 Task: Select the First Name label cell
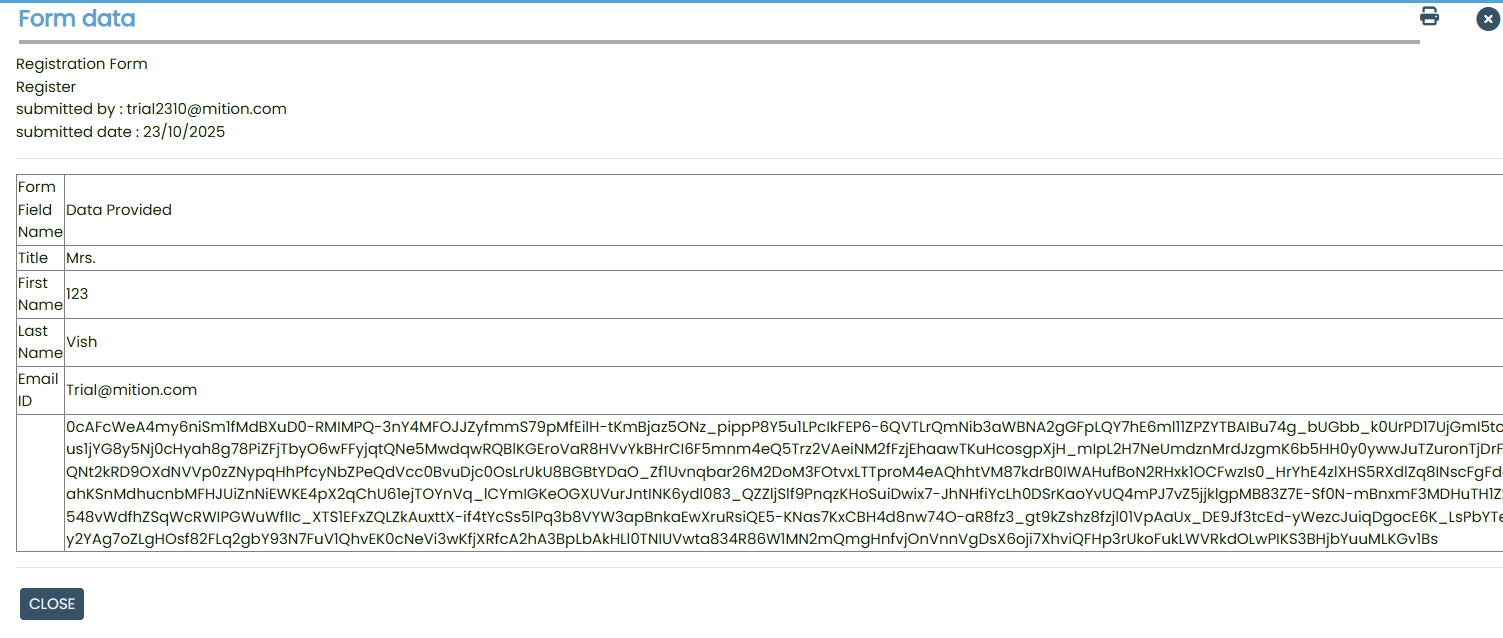pos(40,294)
